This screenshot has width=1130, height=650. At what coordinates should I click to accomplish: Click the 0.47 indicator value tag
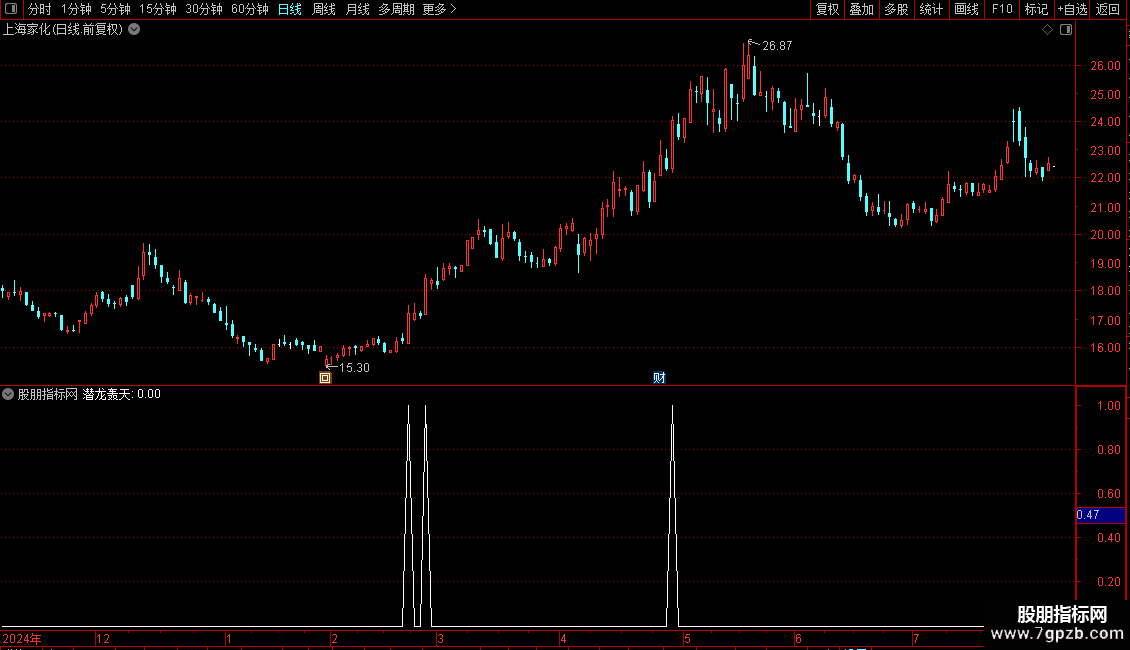[x=1100, y=515]
